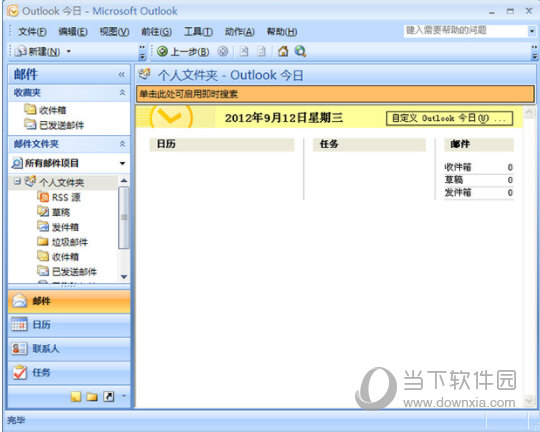Collapse the 个人文件夹 tree node
Screen dimensions: 540x432
pos(17,181)
